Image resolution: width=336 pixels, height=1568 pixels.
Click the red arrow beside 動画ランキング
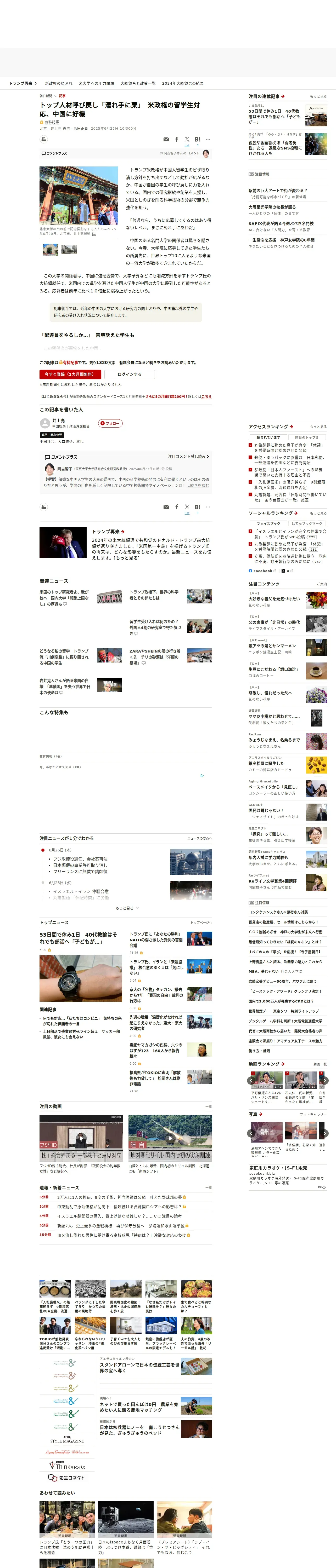(283, 1063)
